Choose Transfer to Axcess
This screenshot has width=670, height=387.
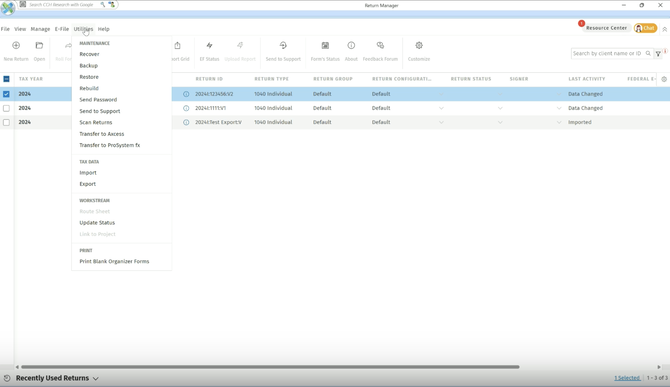[102, 134]
